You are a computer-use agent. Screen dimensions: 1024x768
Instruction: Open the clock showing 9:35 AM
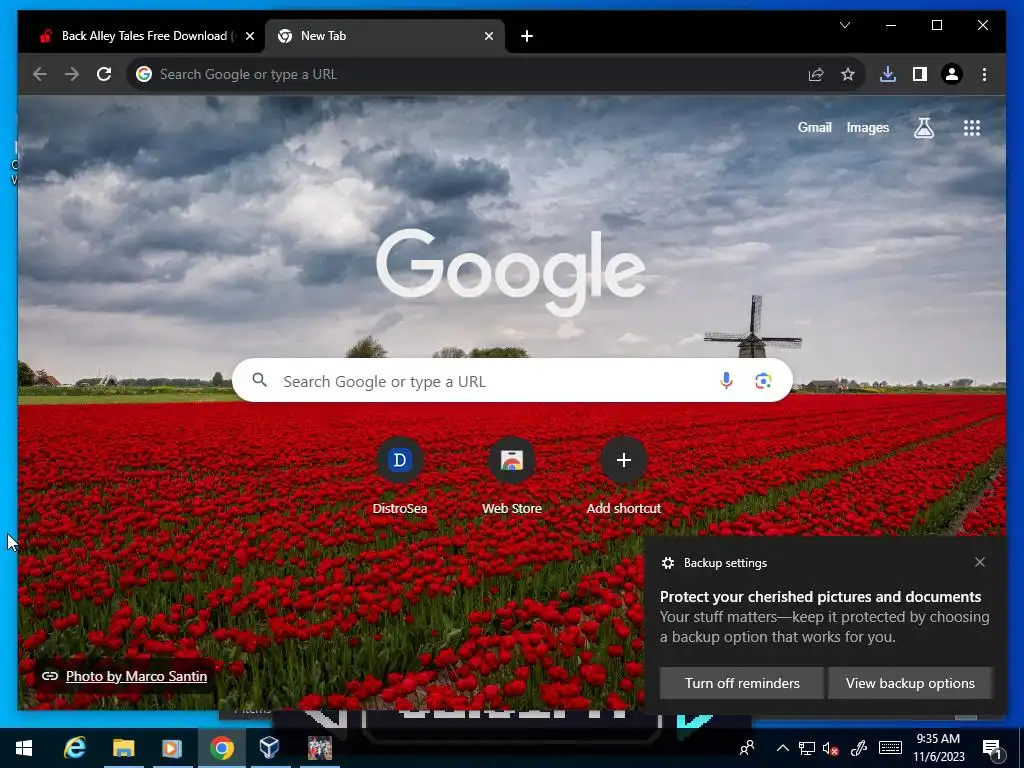(x=938, y=748)
